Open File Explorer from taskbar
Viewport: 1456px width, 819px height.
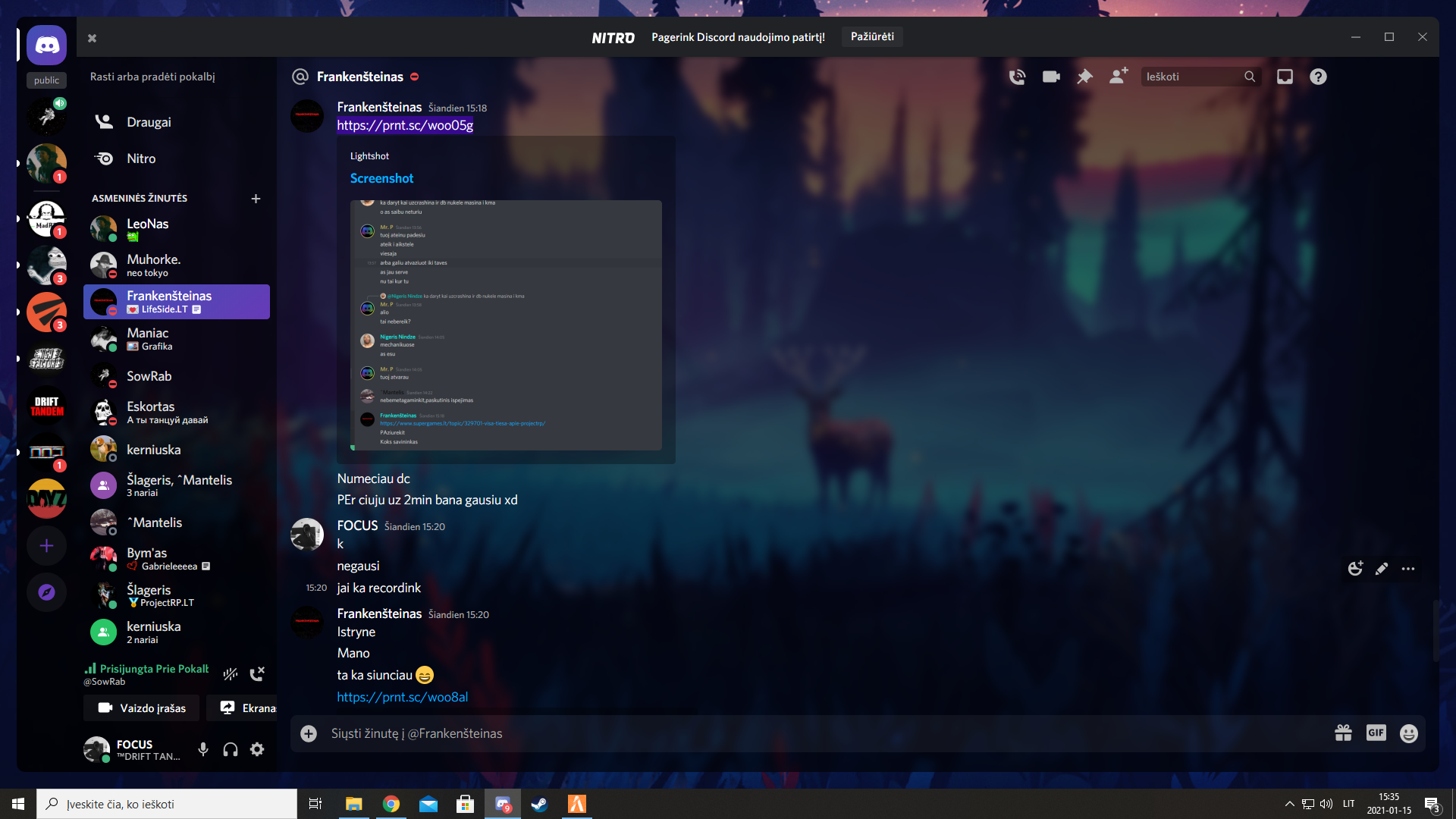pyautogui.click(x=353, y=804)
